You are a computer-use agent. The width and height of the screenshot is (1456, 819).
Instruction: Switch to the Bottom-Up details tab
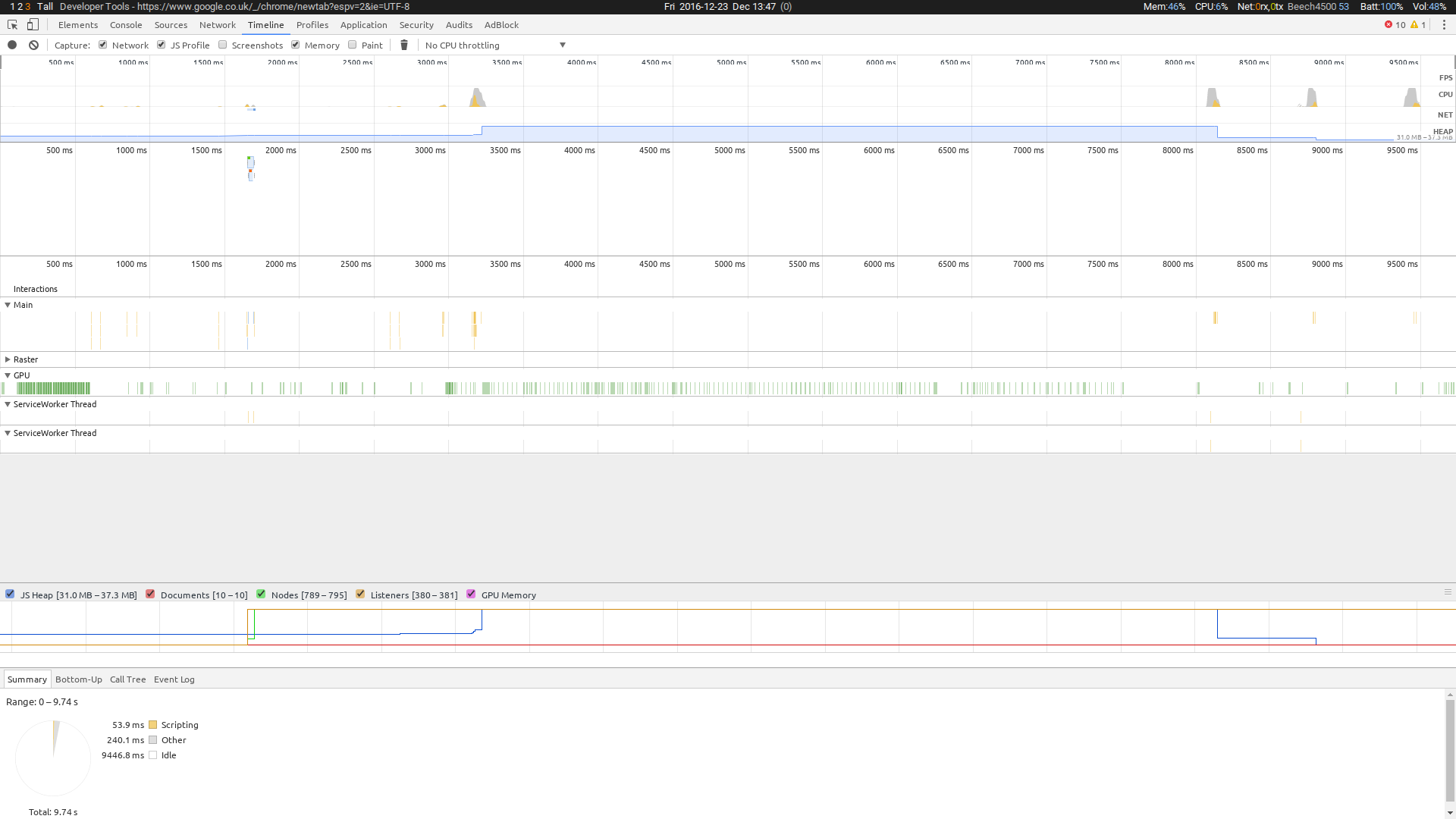tap(79, 679)
